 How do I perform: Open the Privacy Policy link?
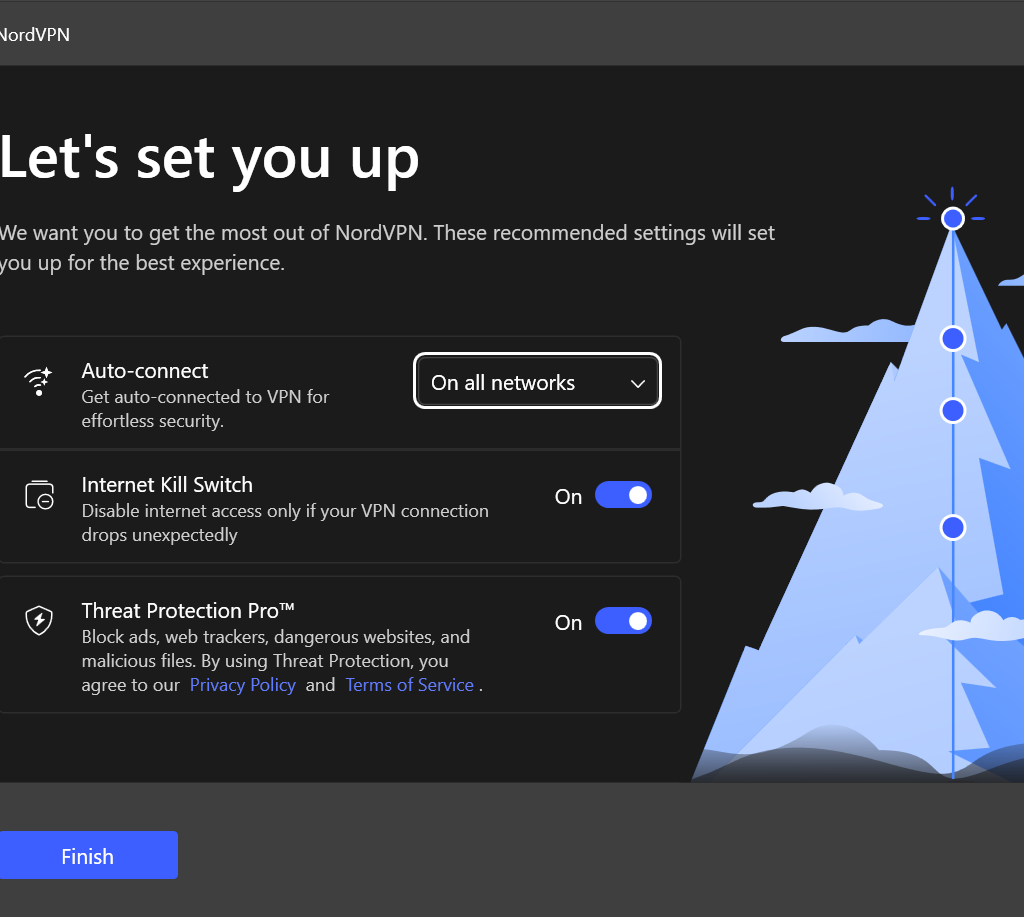pyautogui.click(x=243, y=685)
